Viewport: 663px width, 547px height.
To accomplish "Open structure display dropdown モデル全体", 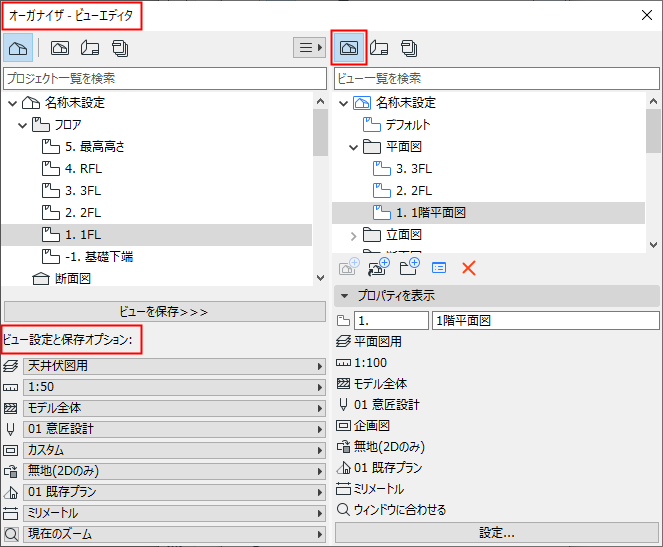I will (x=174, y=408).
